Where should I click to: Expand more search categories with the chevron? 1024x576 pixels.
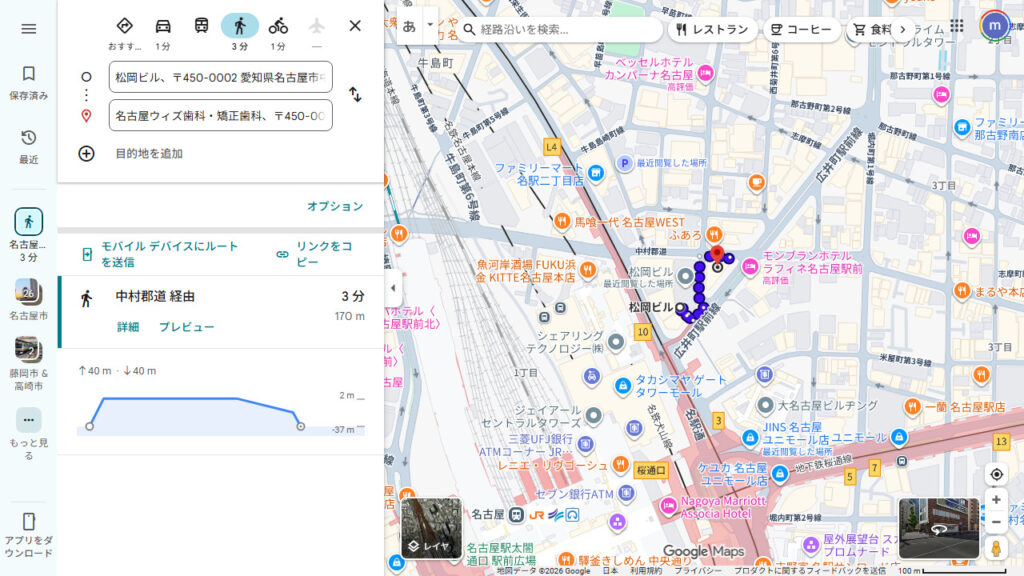pos(901,29)
